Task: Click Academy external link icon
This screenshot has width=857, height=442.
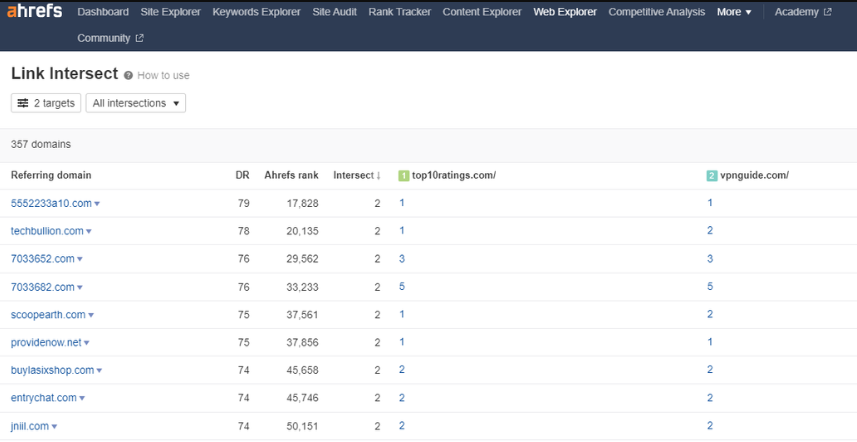Action: coord(827,12)
